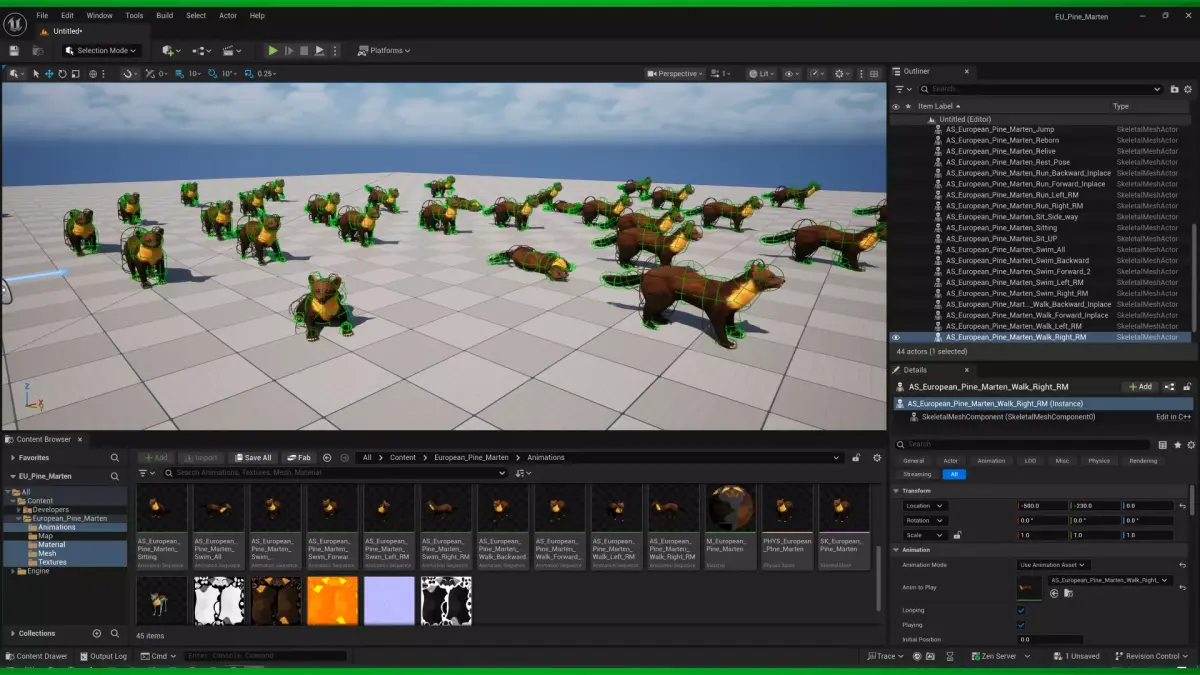Select the Animations folder in content tree
Viewport: 1200px width, 675px height.
click(56, 527)
